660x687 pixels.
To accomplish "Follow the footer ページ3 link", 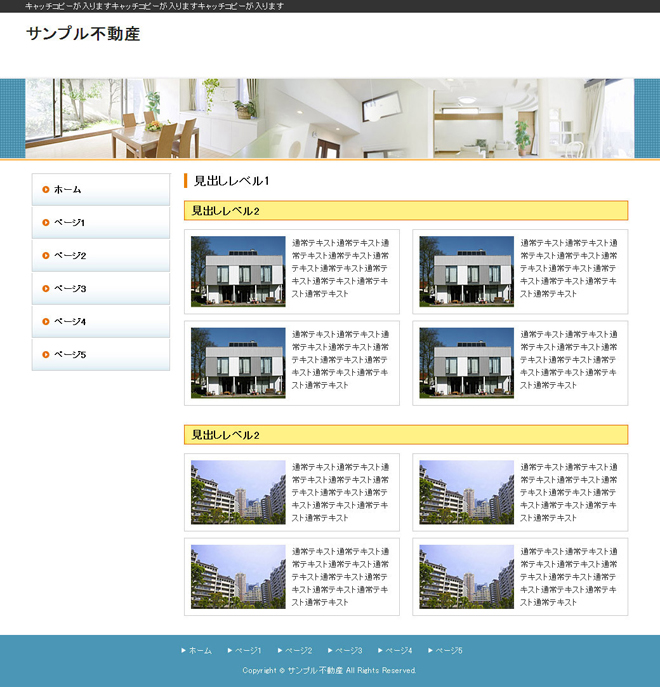I will tap(345, 651).
